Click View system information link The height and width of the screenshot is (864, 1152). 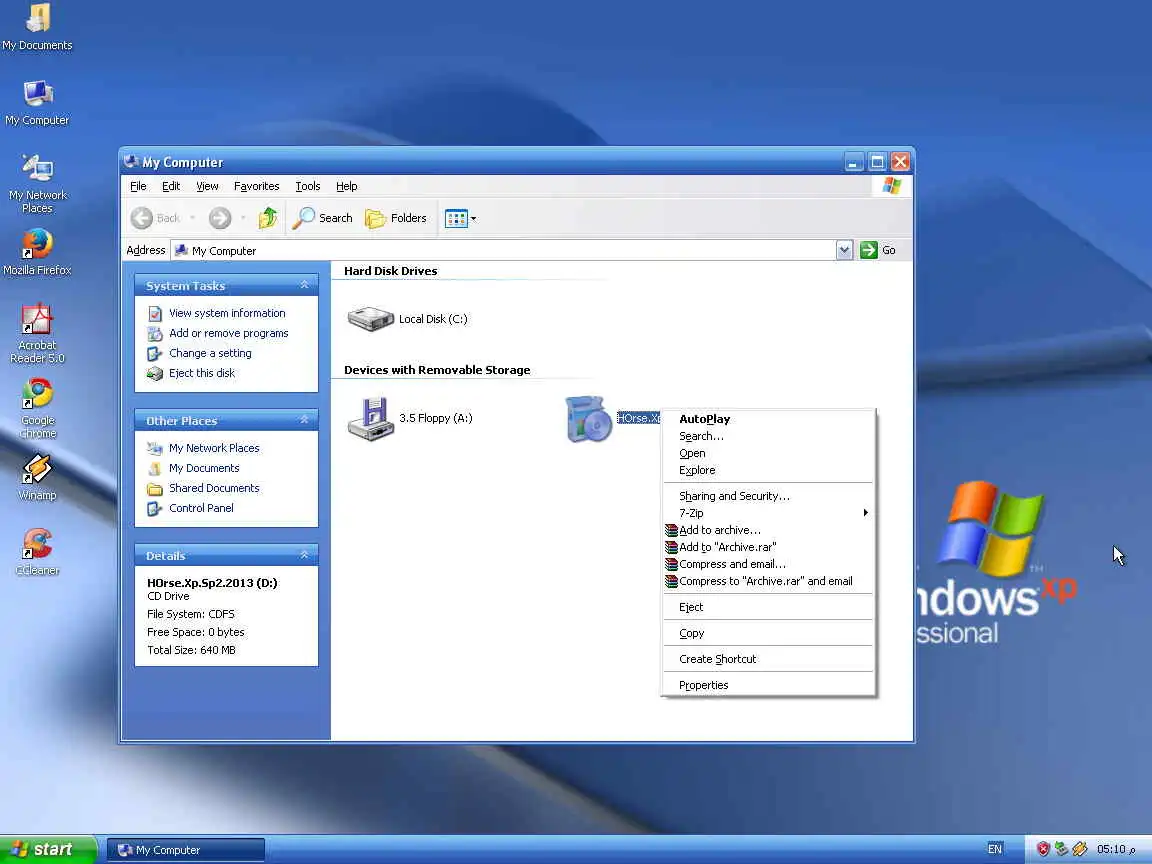click(x=227, y=313)
